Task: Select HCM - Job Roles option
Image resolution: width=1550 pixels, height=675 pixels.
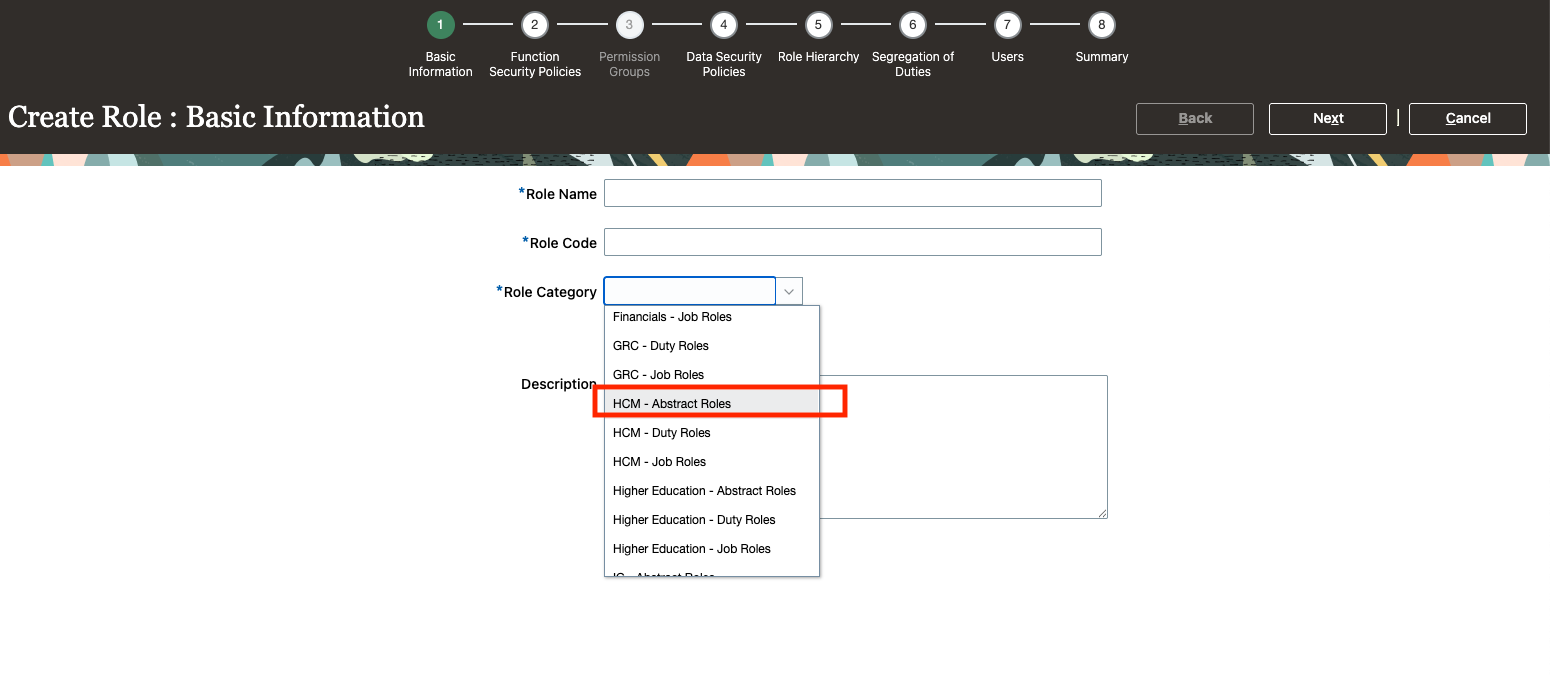Action: 660,462
